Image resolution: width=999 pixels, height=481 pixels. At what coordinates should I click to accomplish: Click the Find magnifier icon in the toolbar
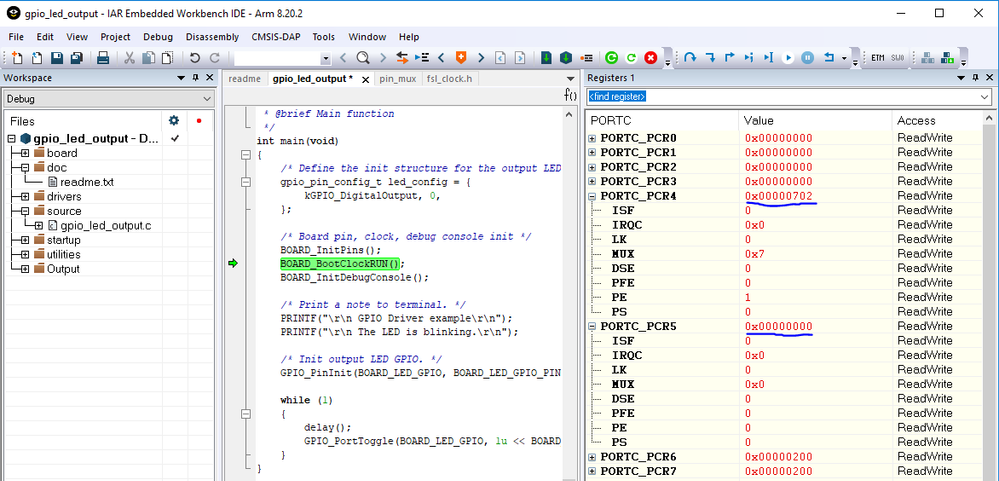[x=363, y=58]
